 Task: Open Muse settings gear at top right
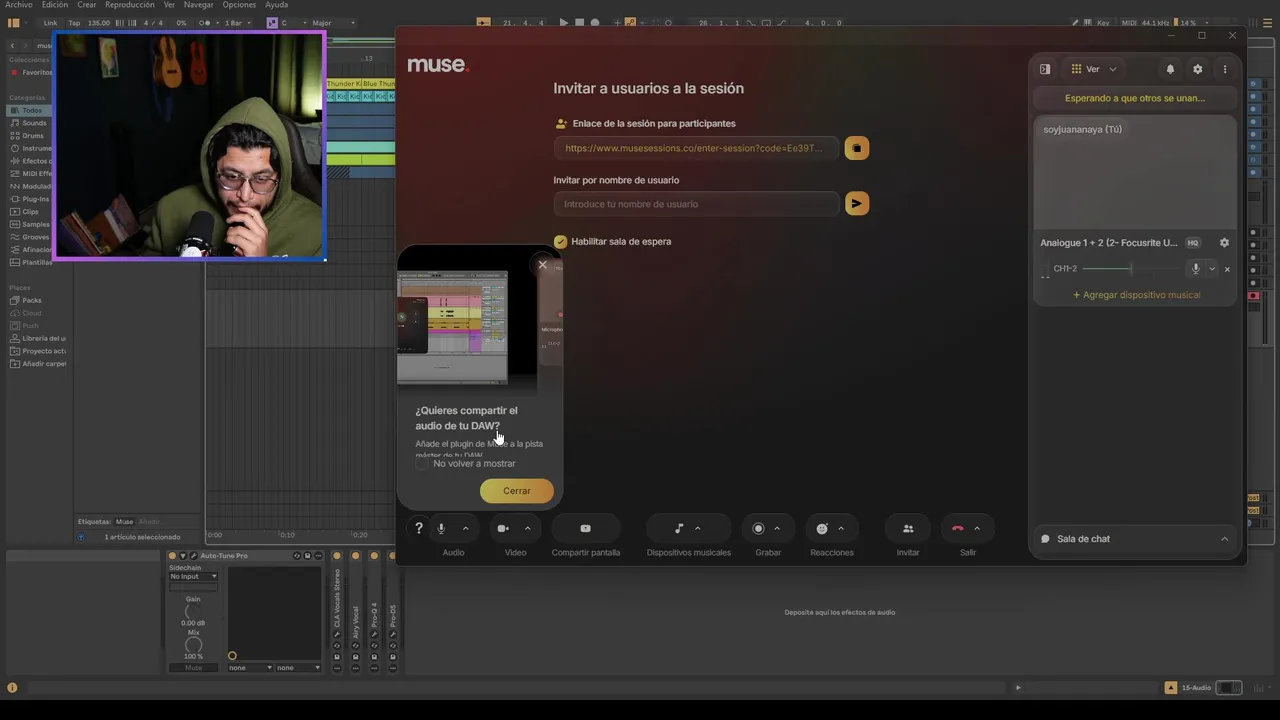pos(1197,69)
